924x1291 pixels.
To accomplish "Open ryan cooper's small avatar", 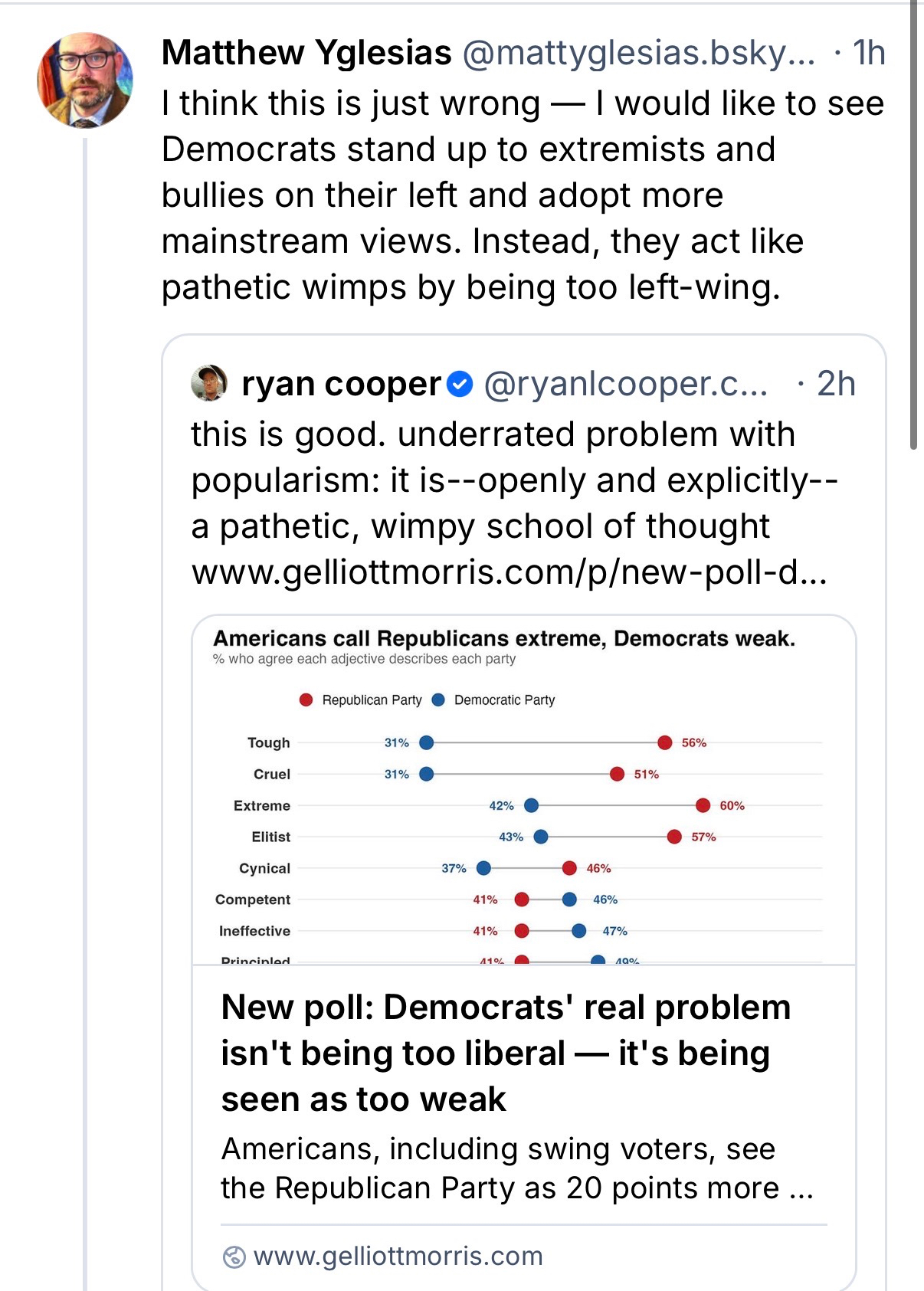I will (x=209, y=383).
